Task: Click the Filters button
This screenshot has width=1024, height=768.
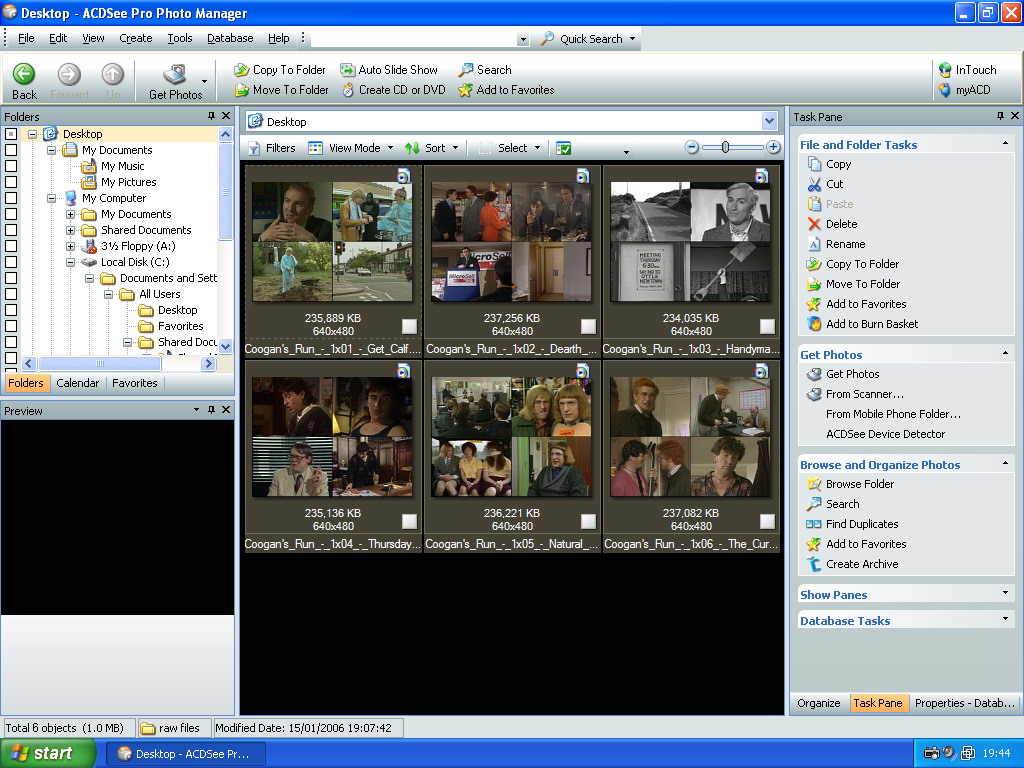Action: point(271,148)
